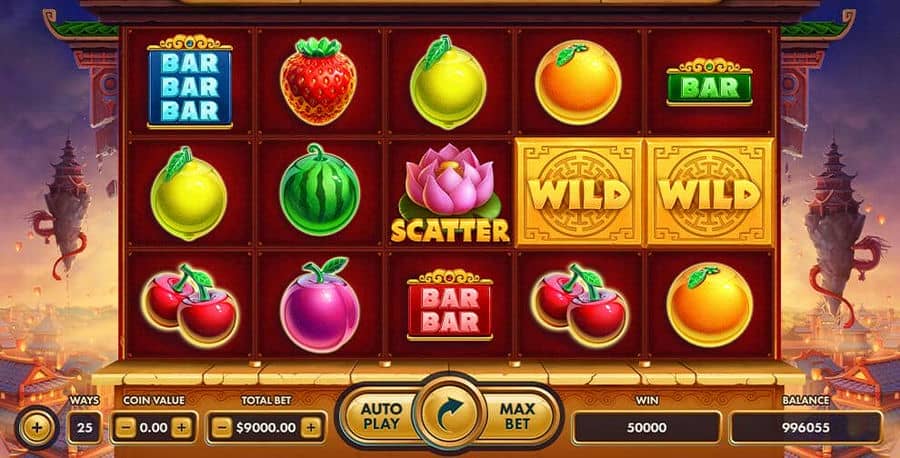Select the purple plum symbol
The height and width of the screenshot is (458, 900).
tap(319, 305)
